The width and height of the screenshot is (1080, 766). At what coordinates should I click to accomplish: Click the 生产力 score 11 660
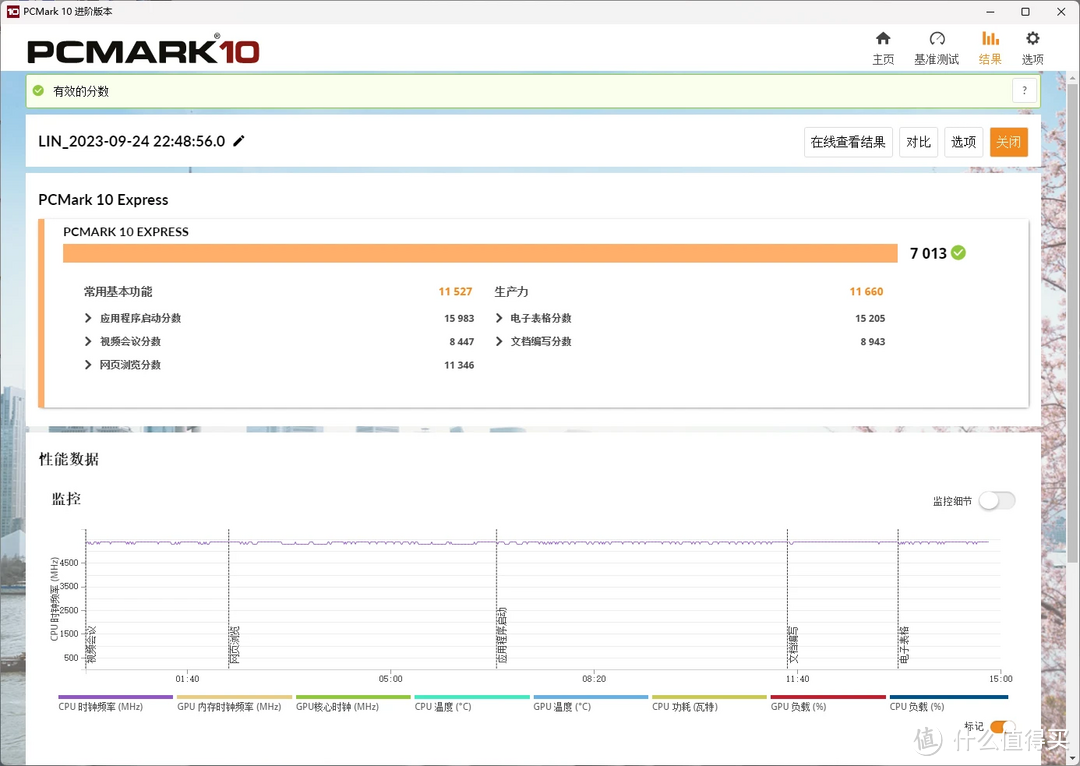[866, 292]
